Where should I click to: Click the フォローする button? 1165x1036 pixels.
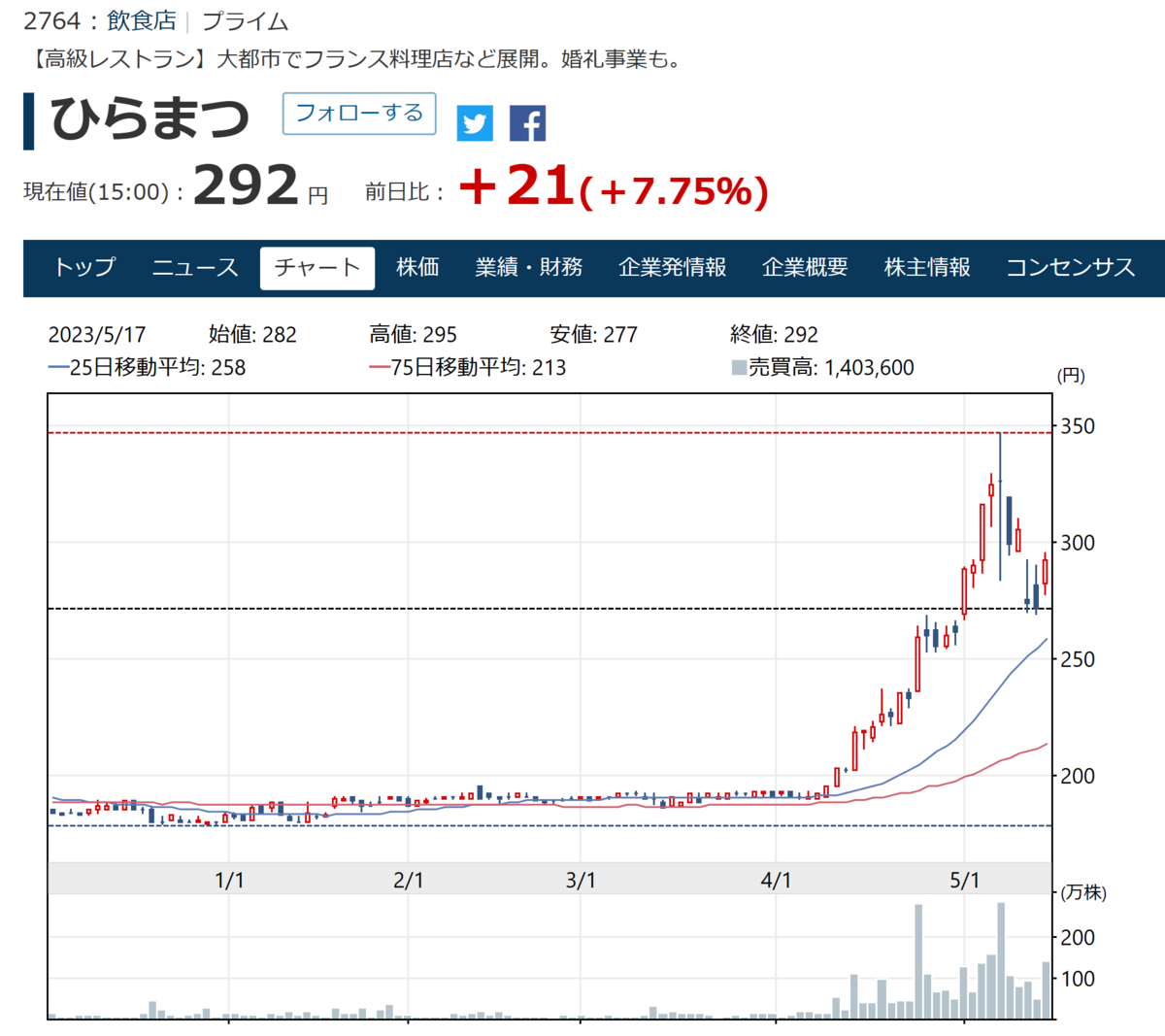pos(359,114)
